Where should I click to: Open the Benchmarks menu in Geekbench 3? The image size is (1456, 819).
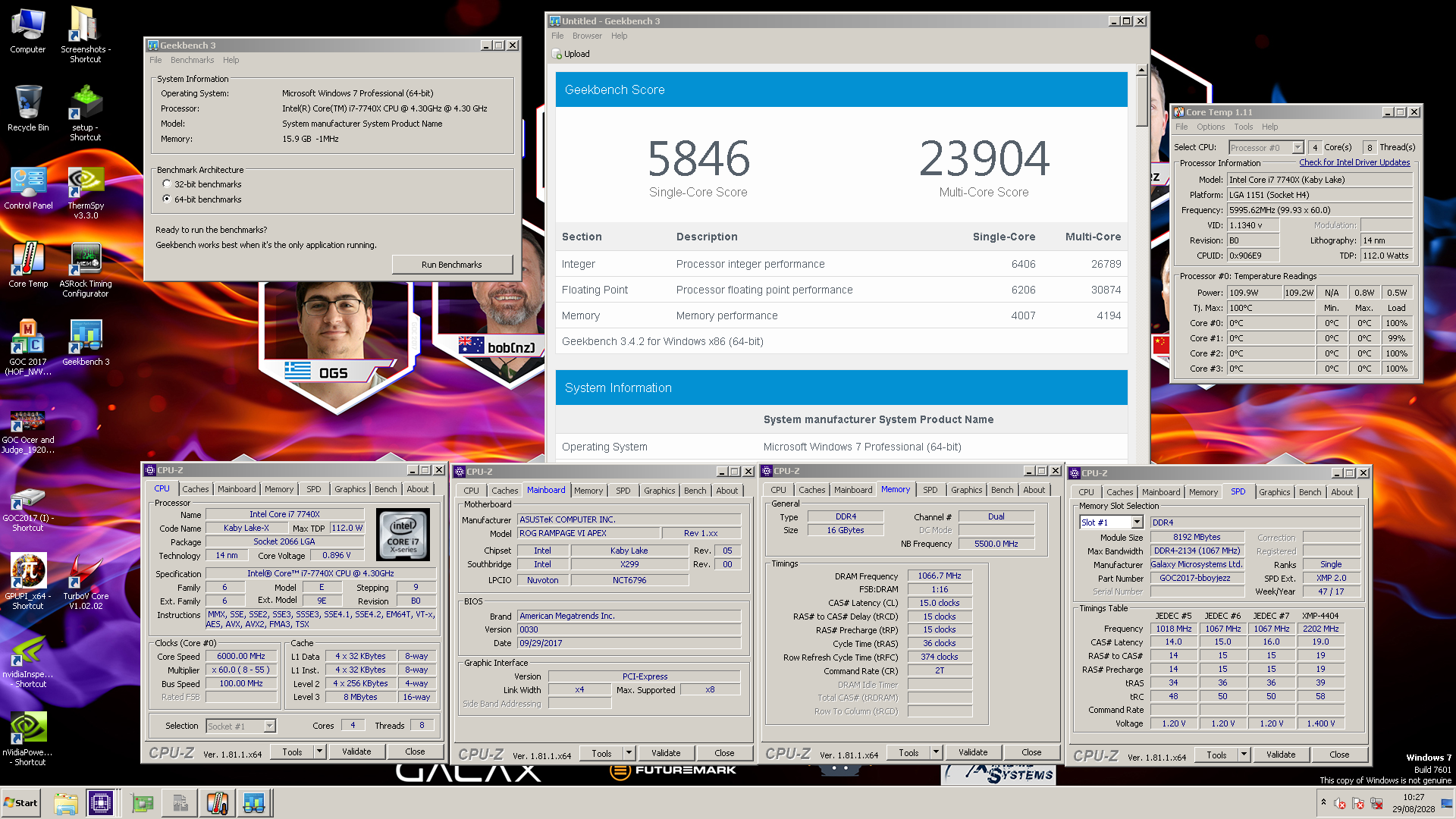point(192,60)
